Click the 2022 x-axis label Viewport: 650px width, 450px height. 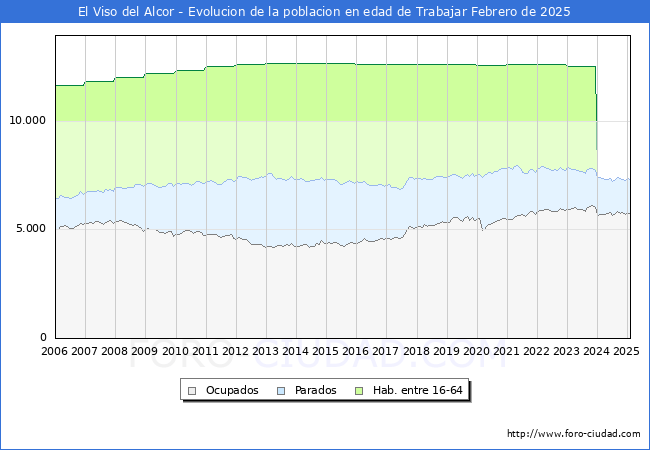(536, 351)
